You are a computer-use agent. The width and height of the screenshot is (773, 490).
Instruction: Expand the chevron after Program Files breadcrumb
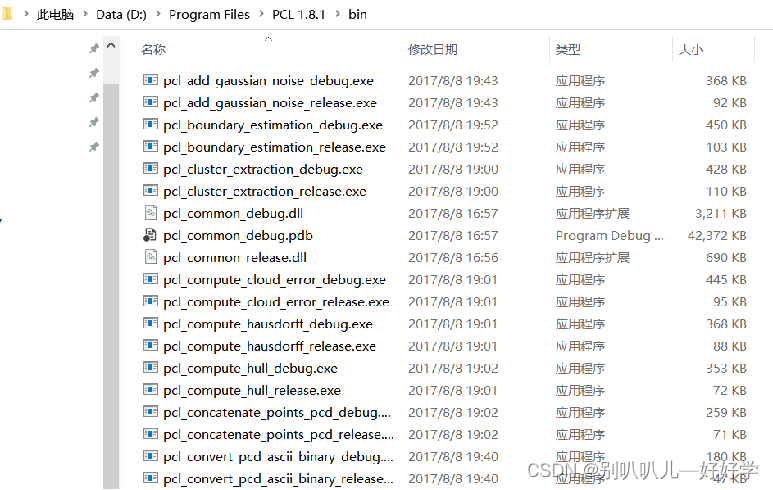point(262,14)
